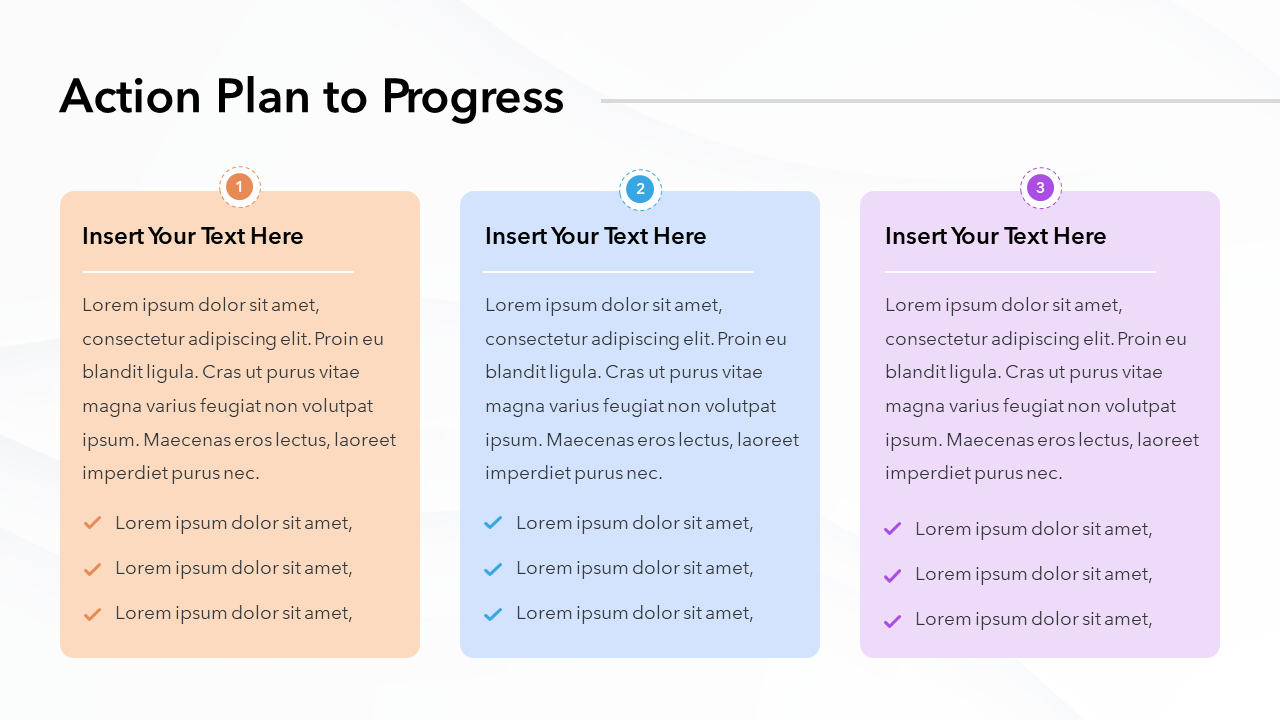Click second orange checkmark in card one

(x=93, y=568)
